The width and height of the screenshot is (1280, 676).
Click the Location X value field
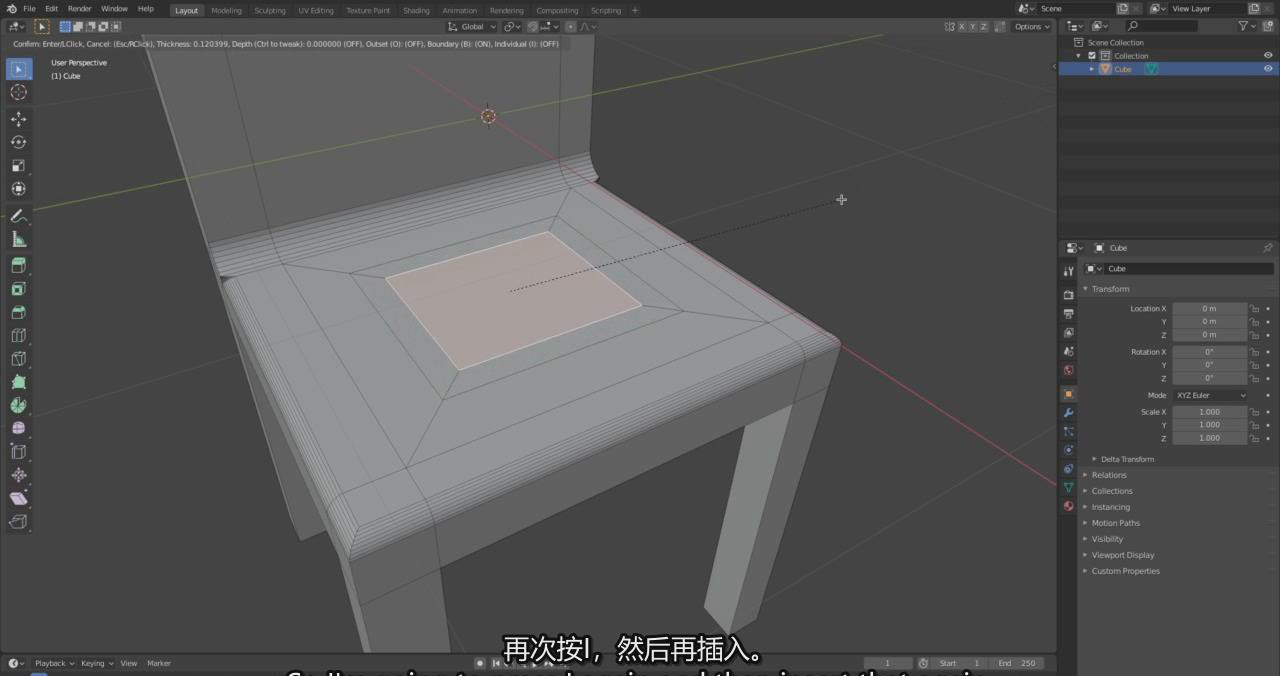(1209, 309)
